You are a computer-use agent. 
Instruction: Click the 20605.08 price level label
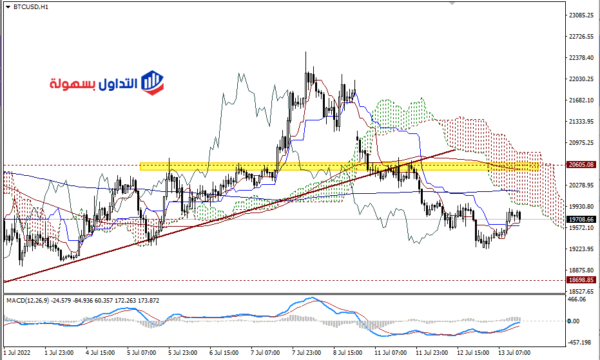pyautogui.click(x=581, y=165)
